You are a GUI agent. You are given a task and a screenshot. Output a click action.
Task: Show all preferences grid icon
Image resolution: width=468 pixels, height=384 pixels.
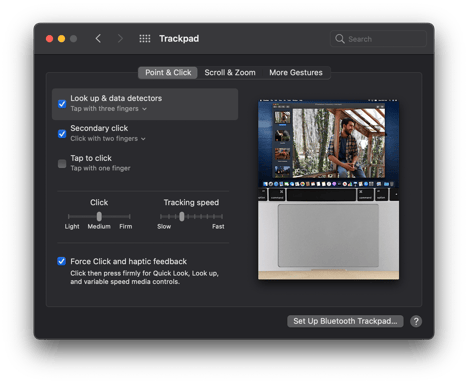pos(145,39)
